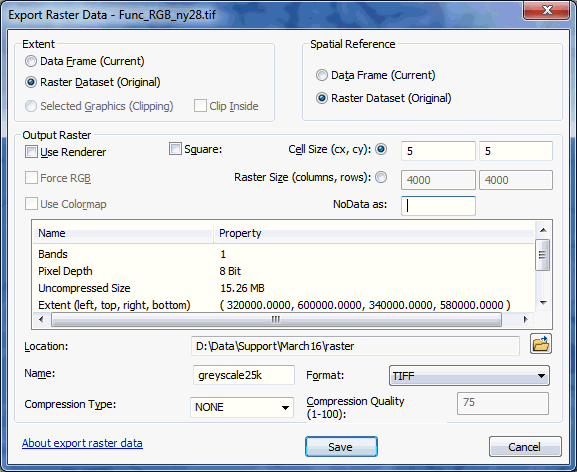Viewport: 577px width, 472px height.
Task: Tick the Square checkbox
Action: [x=175, y=149]
